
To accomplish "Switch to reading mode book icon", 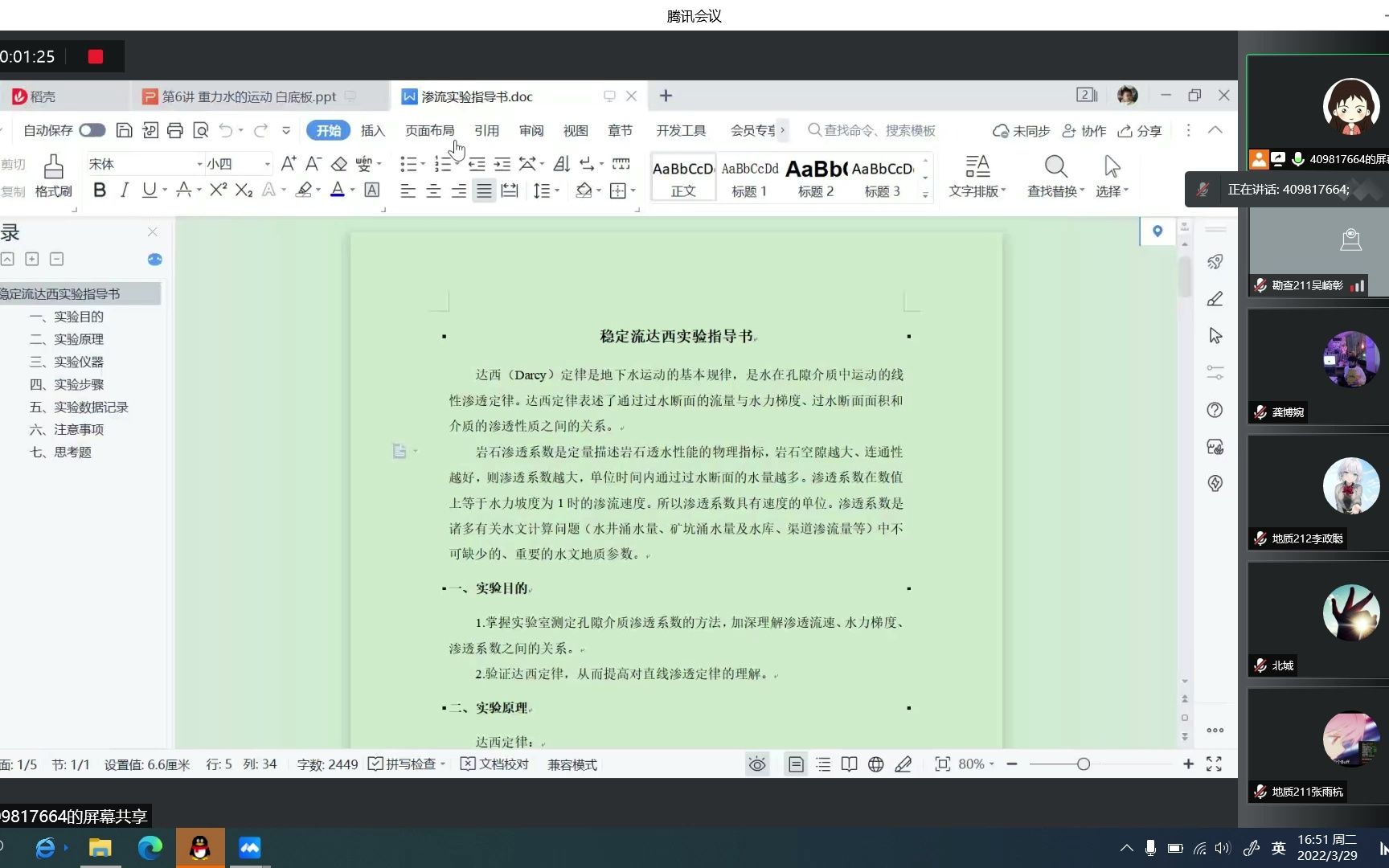I will point(849,764).
